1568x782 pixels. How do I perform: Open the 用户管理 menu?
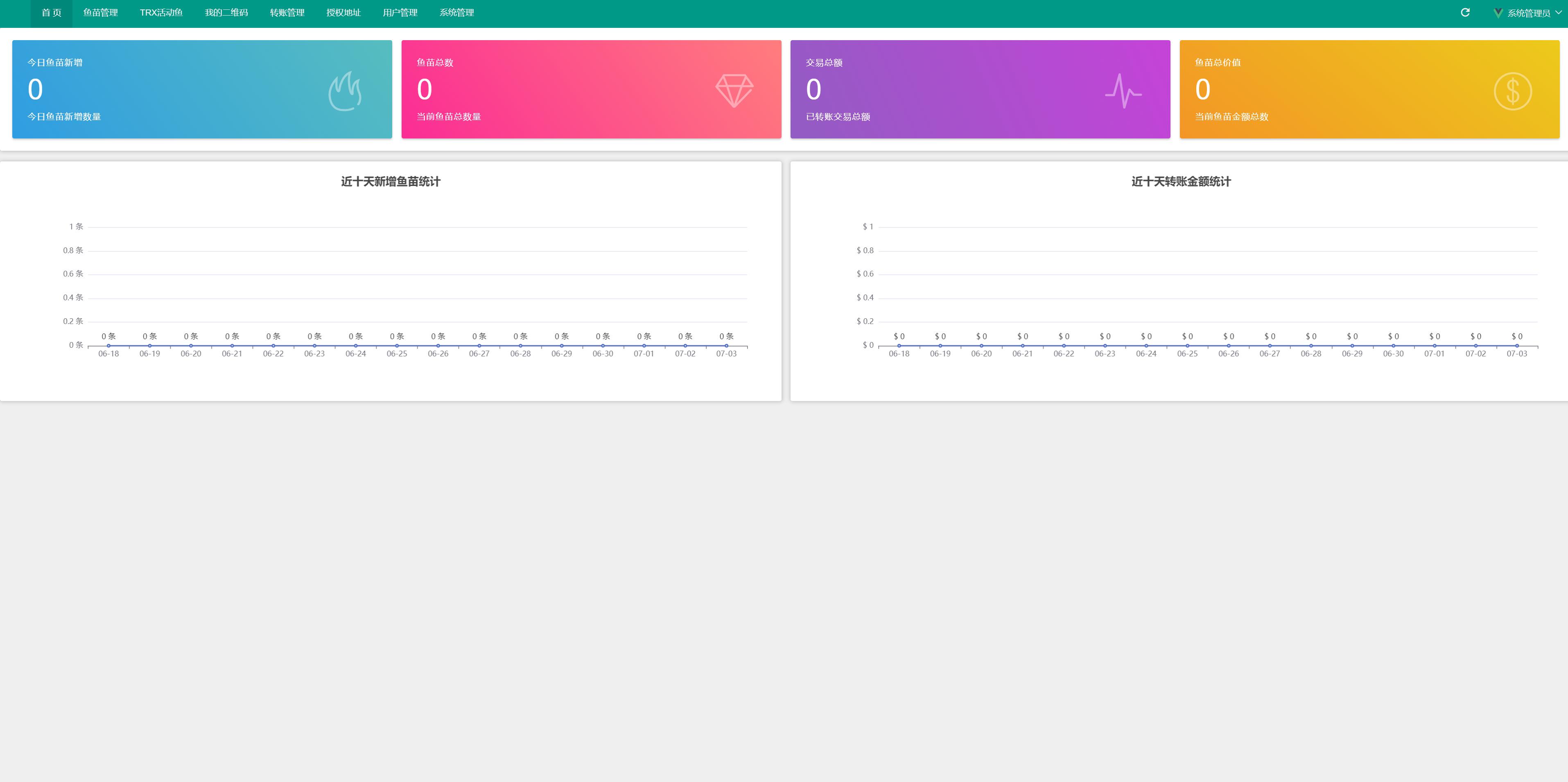tap(400, 13)
